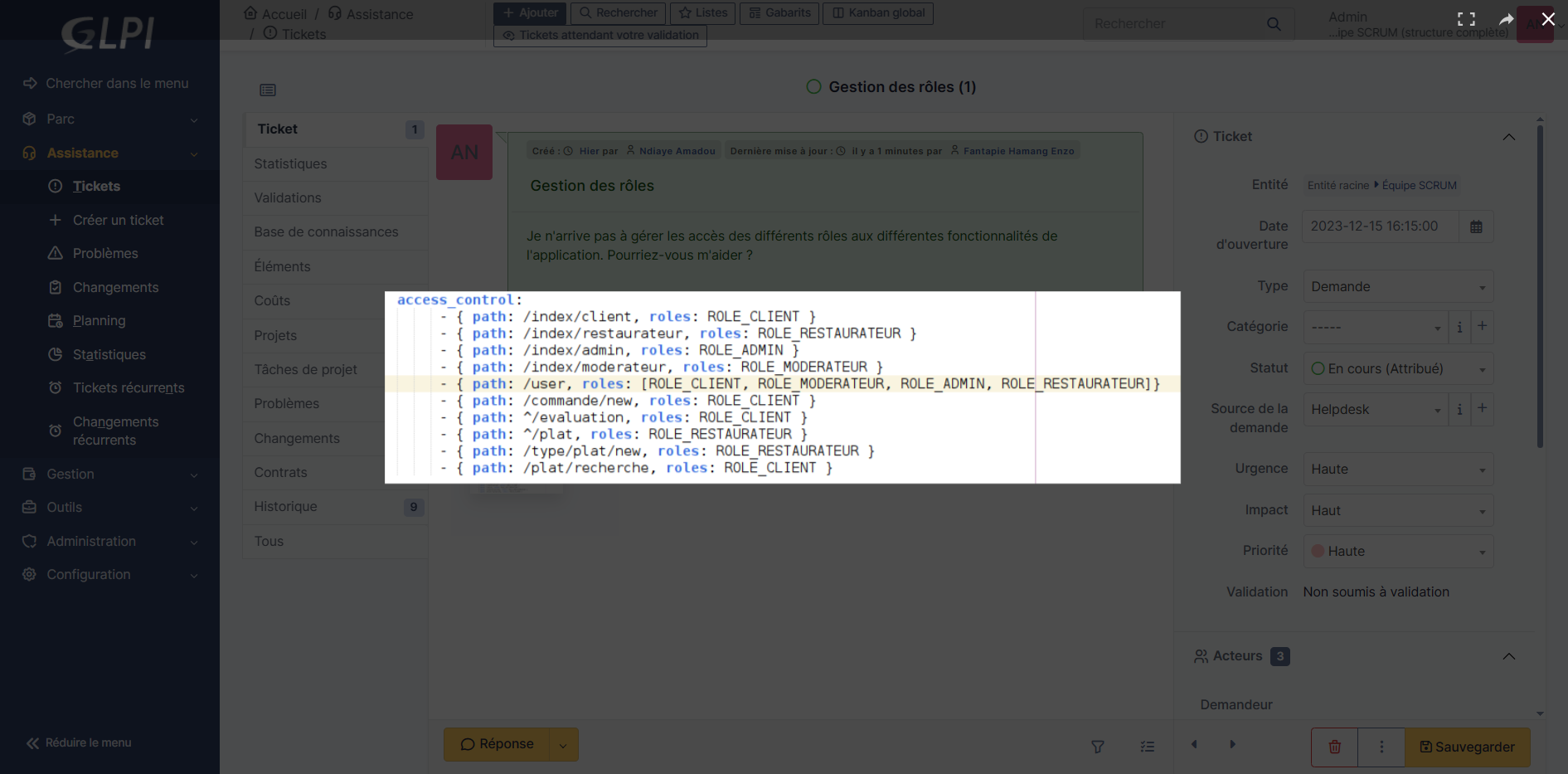Collapse the Acteurs section
The height and width of the screenshot is (774, 1568).
(1509, 656)
